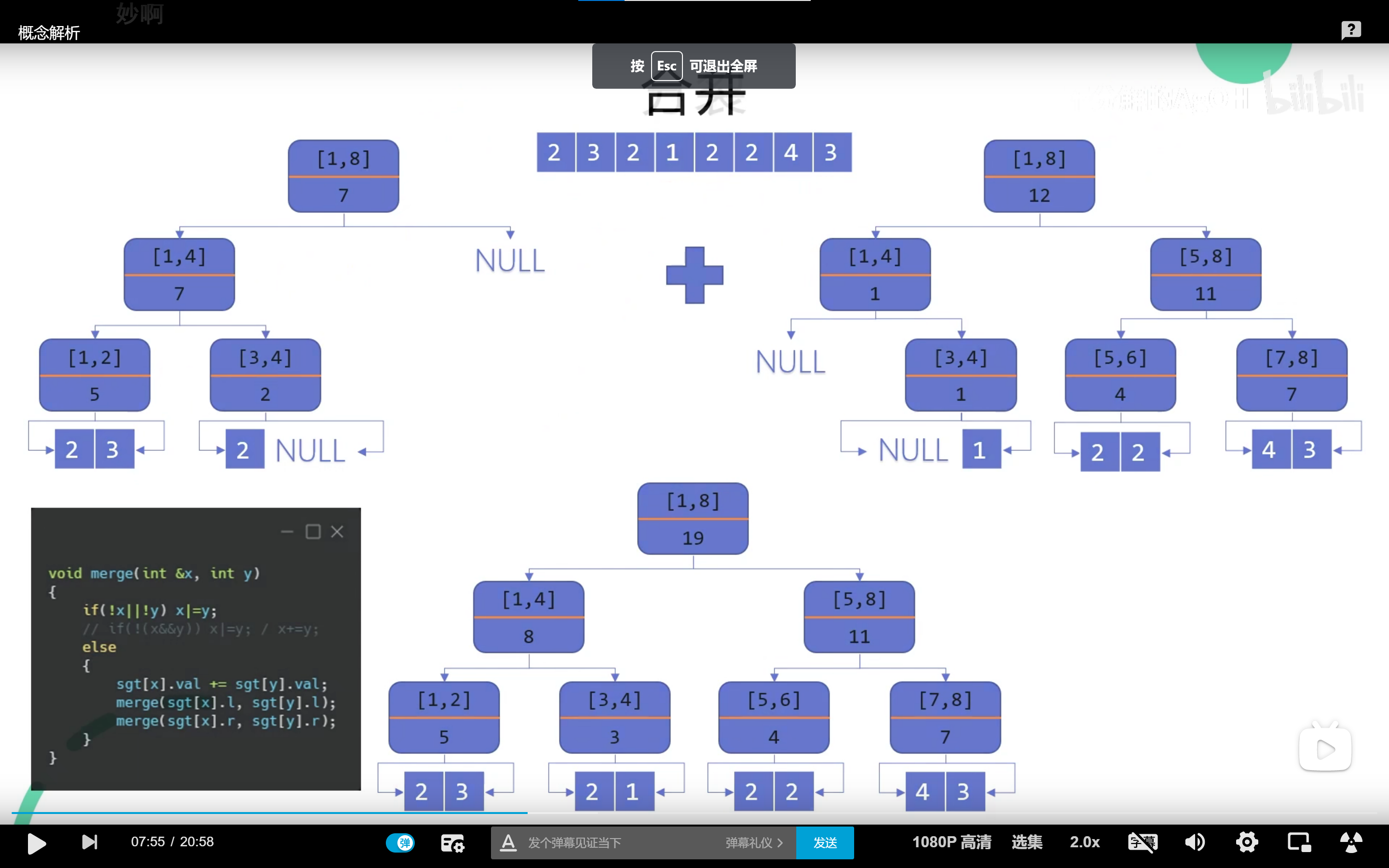Viewport: 1389px width, 868px height.
Task: Click the 概念解析 video title
Action: 49,33
